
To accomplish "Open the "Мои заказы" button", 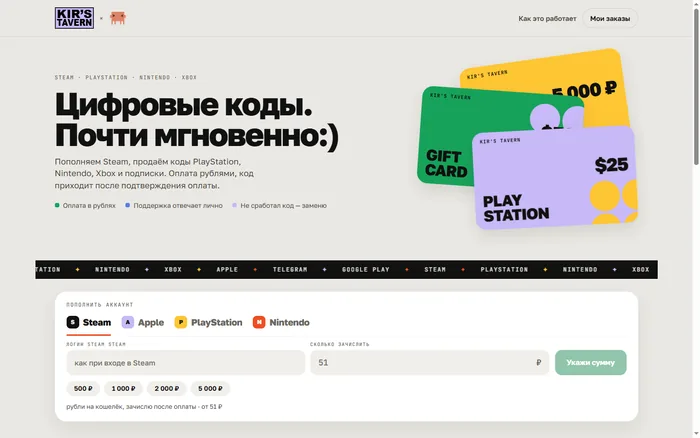I will (x=610, y=18).
